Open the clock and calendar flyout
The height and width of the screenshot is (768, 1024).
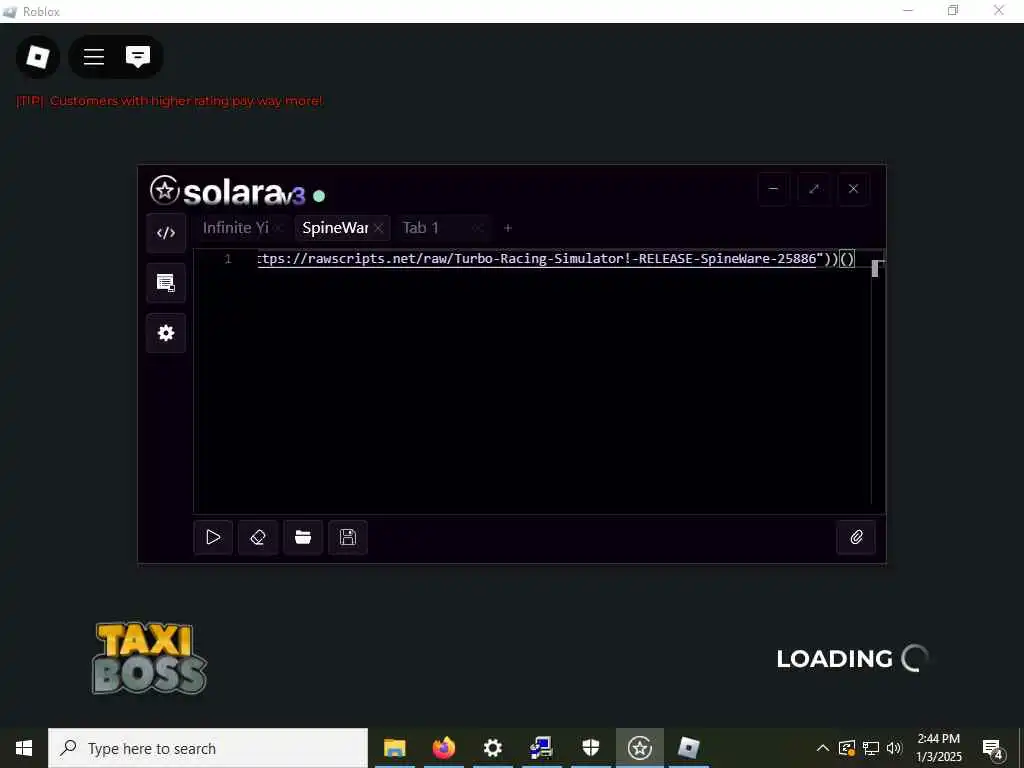pyautogui.click(x=938, y=748)
